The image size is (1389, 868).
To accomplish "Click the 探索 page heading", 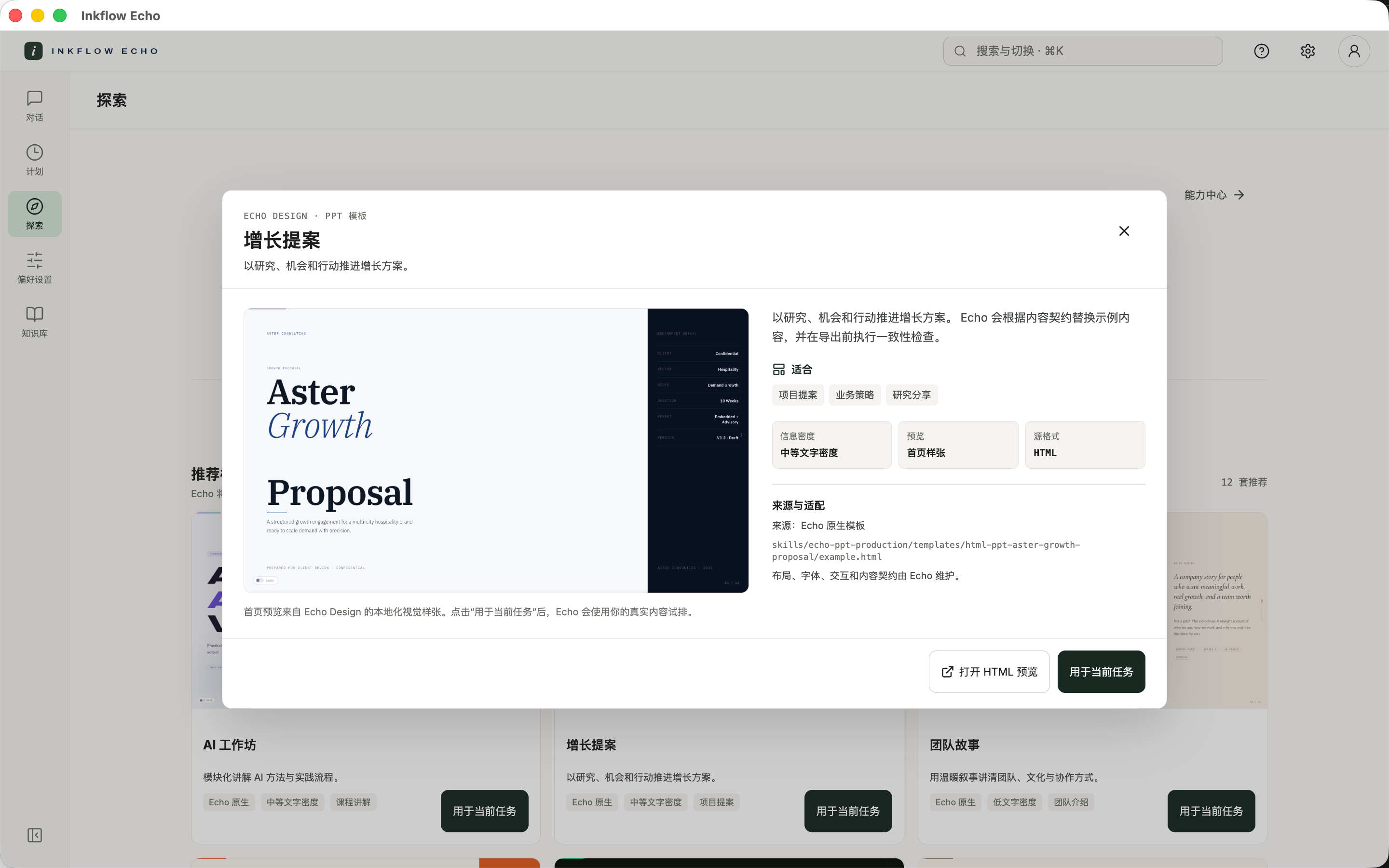I will (111, 100).
